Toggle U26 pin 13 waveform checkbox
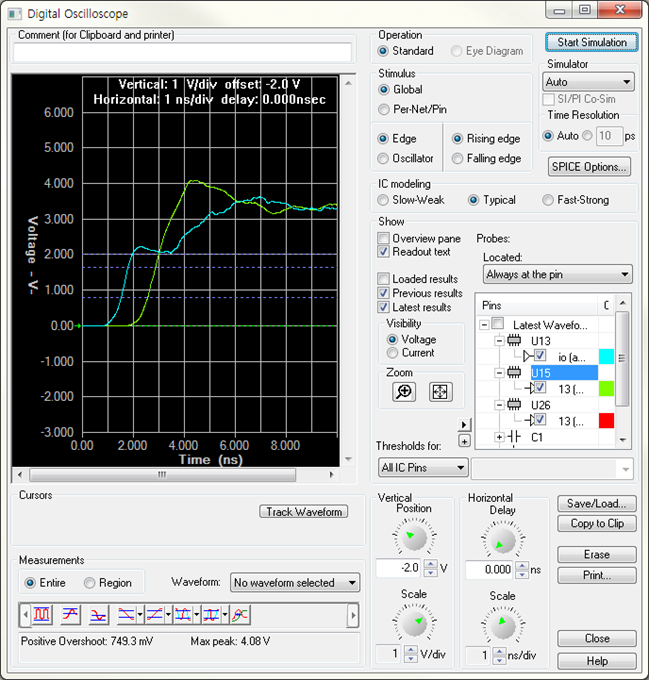 (x=540, y=419)
